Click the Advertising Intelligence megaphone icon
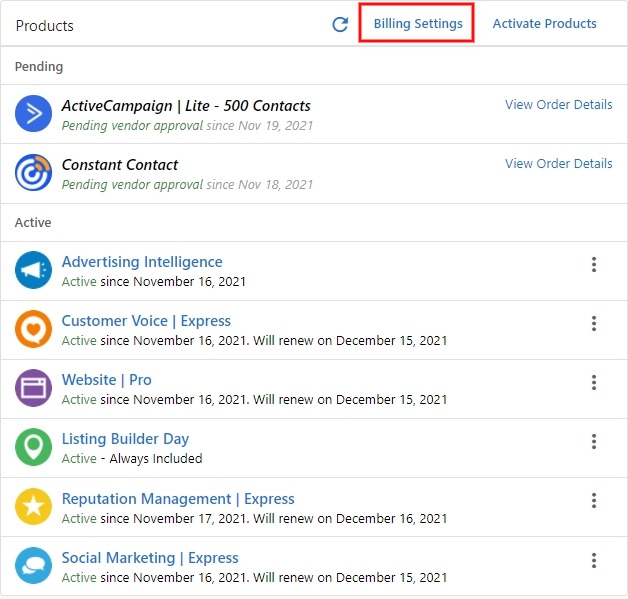628x599 pixels. (x=34, y=270)
